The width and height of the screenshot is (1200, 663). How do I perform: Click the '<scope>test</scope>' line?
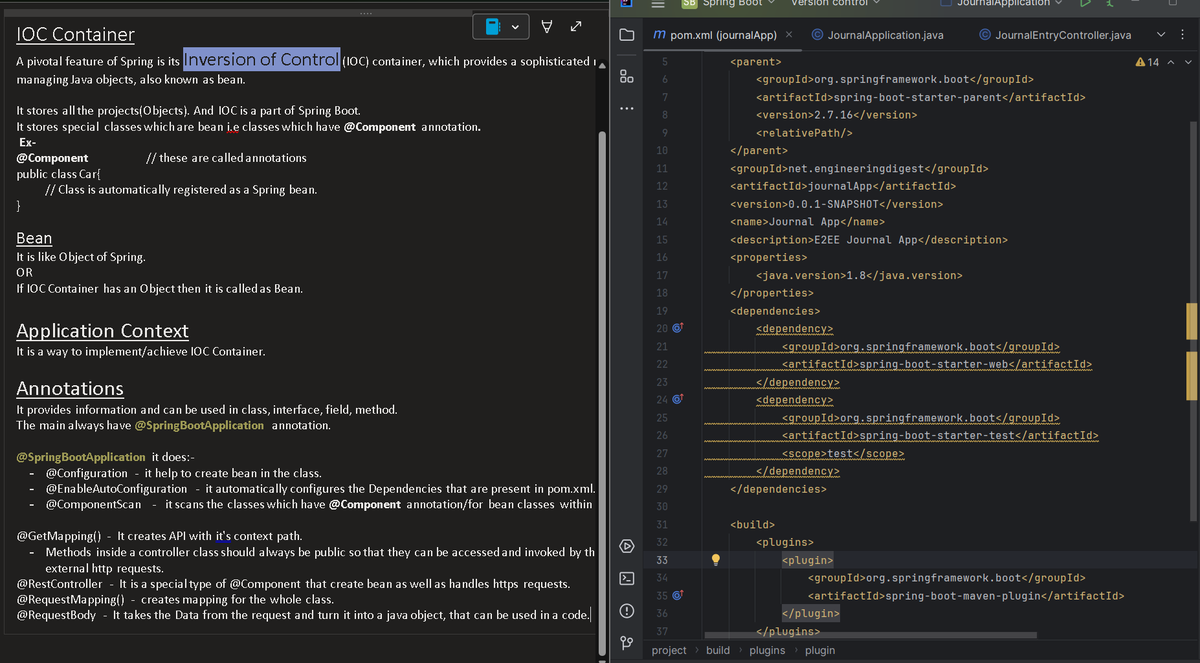pyautogui.click(x=843, y=454)
